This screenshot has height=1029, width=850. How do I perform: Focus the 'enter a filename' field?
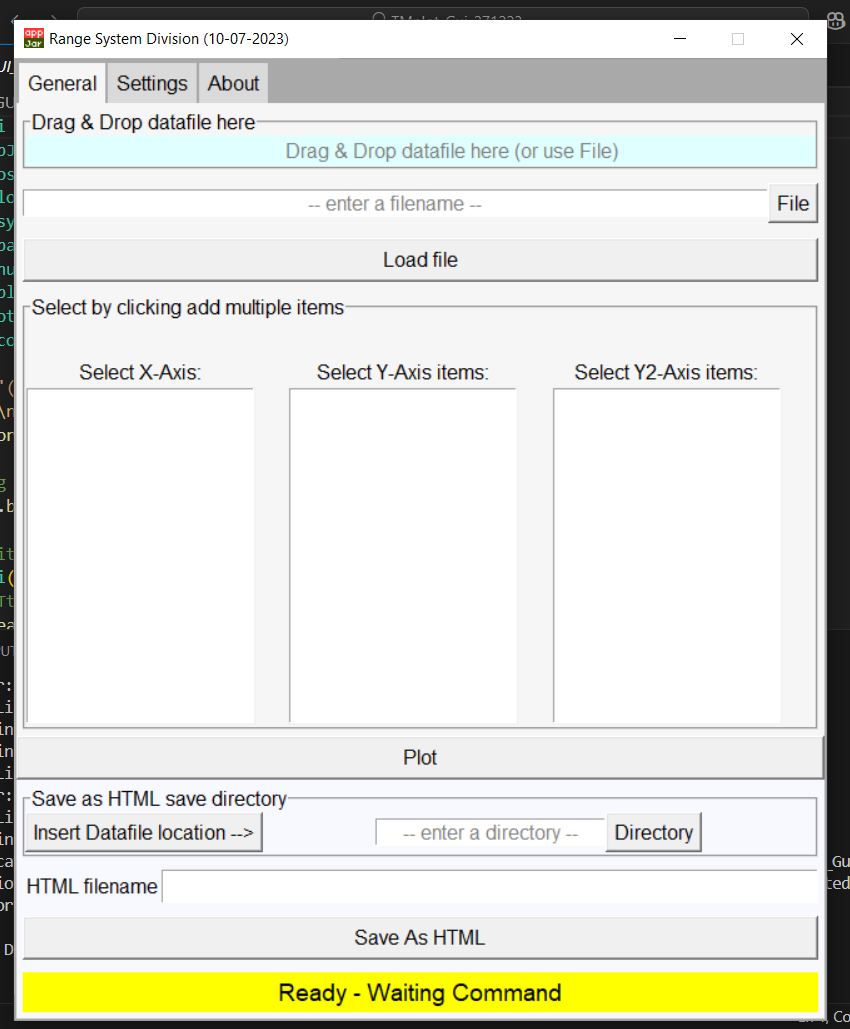pyautogui.click(x=394, y=204)
